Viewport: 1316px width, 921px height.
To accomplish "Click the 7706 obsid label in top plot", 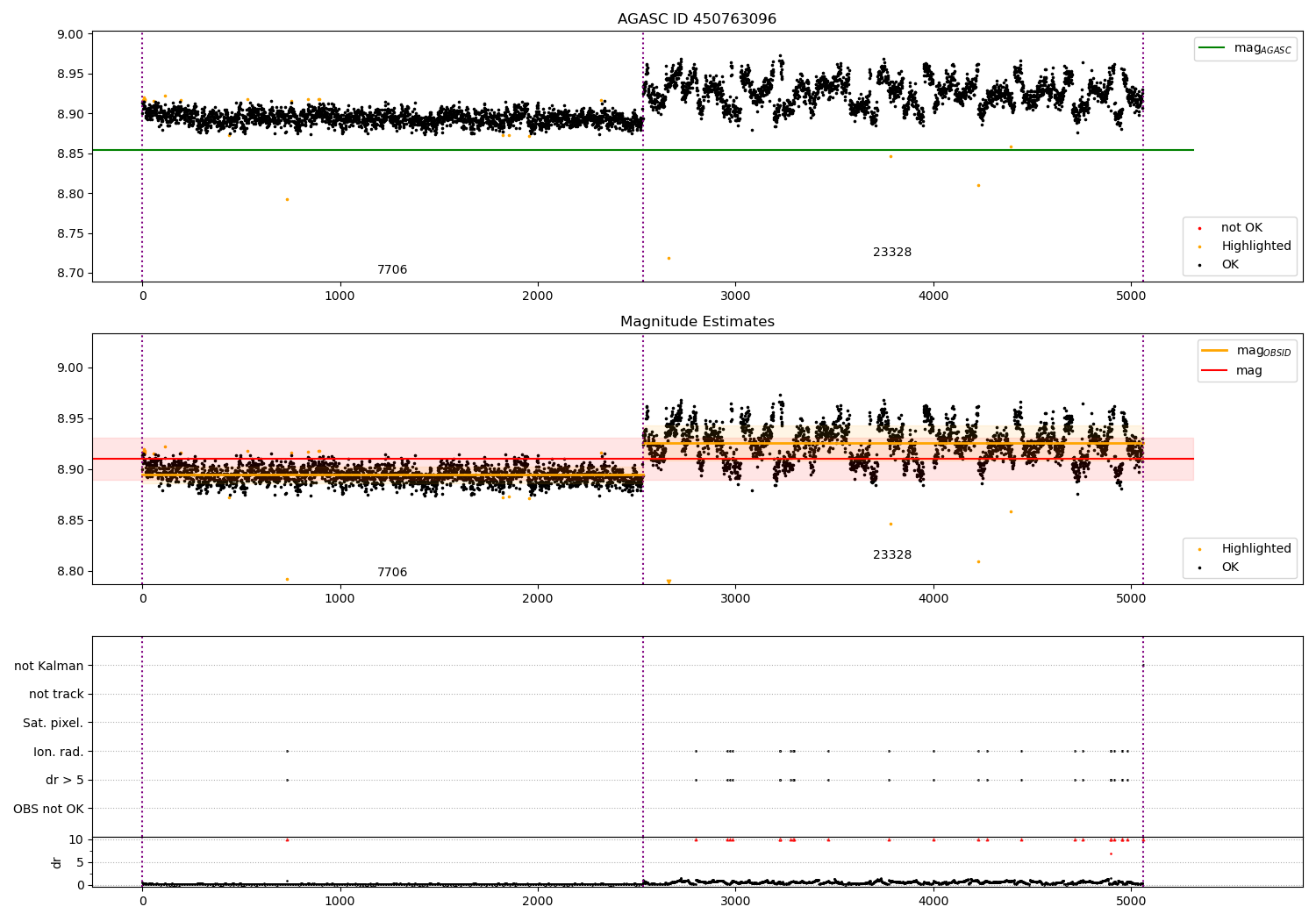I will [x=392, y=270].
